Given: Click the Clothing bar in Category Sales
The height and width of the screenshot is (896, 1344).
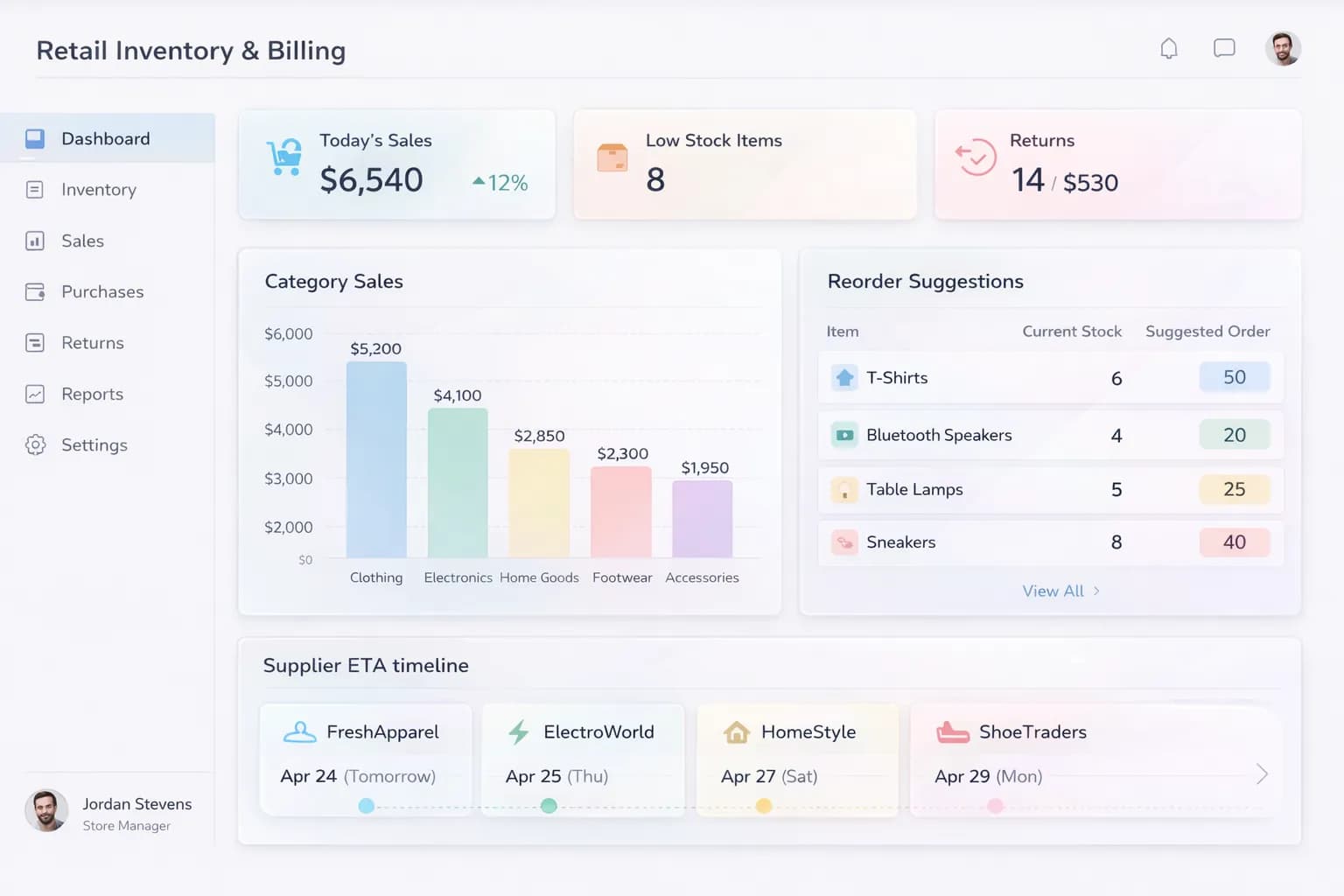Looking at the screenshot, I should click(x=376, y=460).
